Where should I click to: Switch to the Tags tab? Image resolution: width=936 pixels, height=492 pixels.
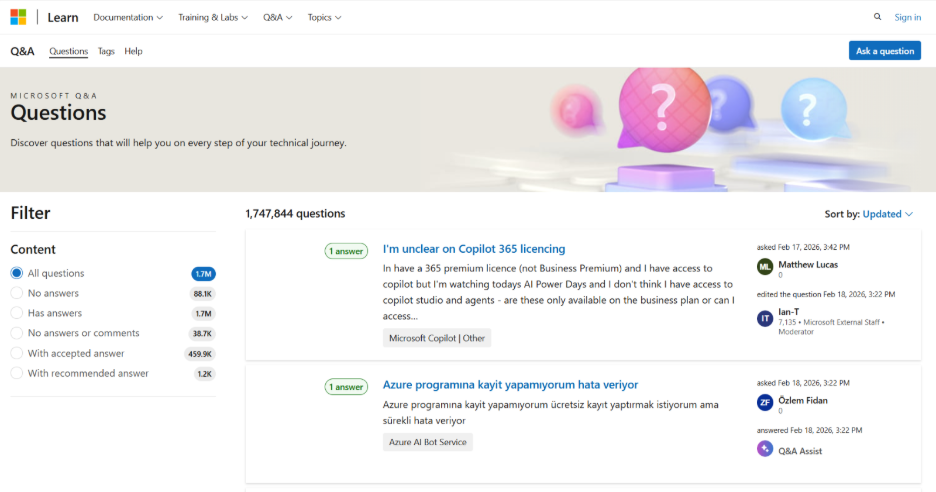[x=106, y=51]
